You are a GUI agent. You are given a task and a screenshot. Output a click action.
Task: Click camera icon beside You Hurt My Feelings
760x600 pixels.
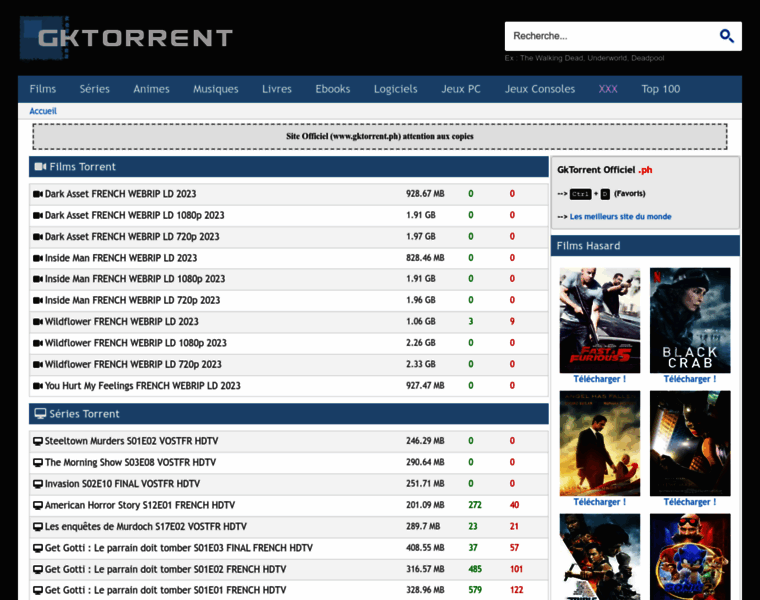coord(38,386)
